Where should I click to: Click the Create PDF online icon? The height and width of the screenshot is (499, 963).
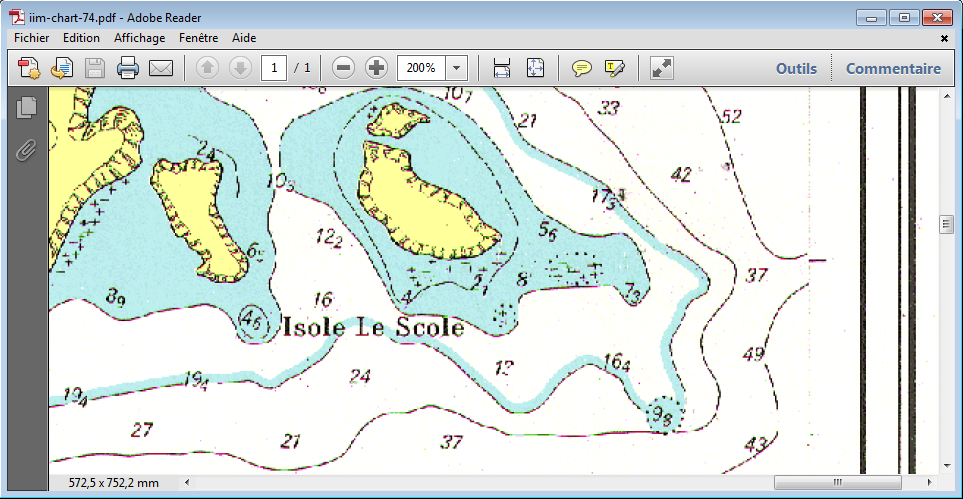(x=29, y=68)
